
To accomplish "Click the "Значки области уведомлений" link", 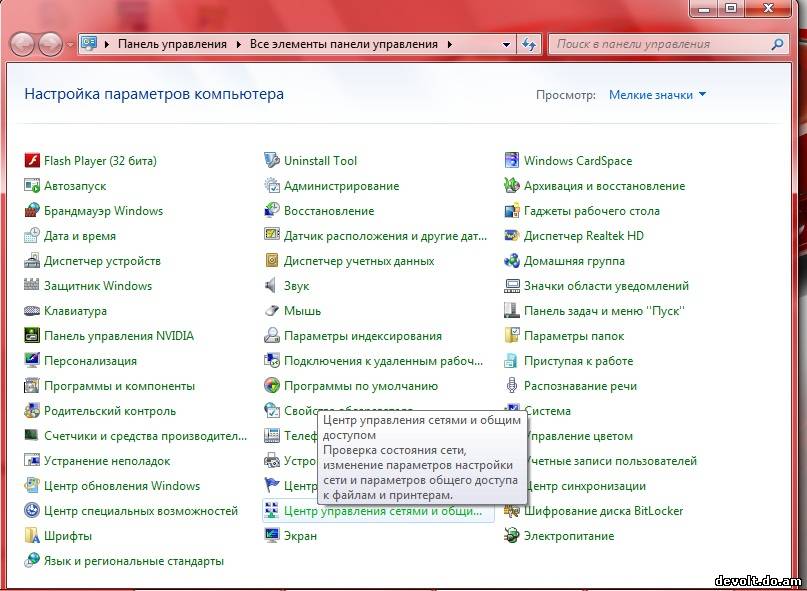I will coord(606,286).
